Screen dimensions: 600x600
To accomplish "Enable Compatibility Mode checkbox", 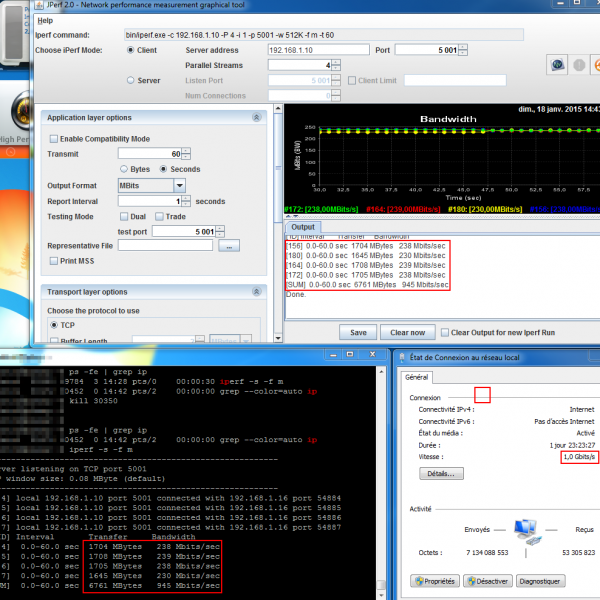I will click(54, 139).
